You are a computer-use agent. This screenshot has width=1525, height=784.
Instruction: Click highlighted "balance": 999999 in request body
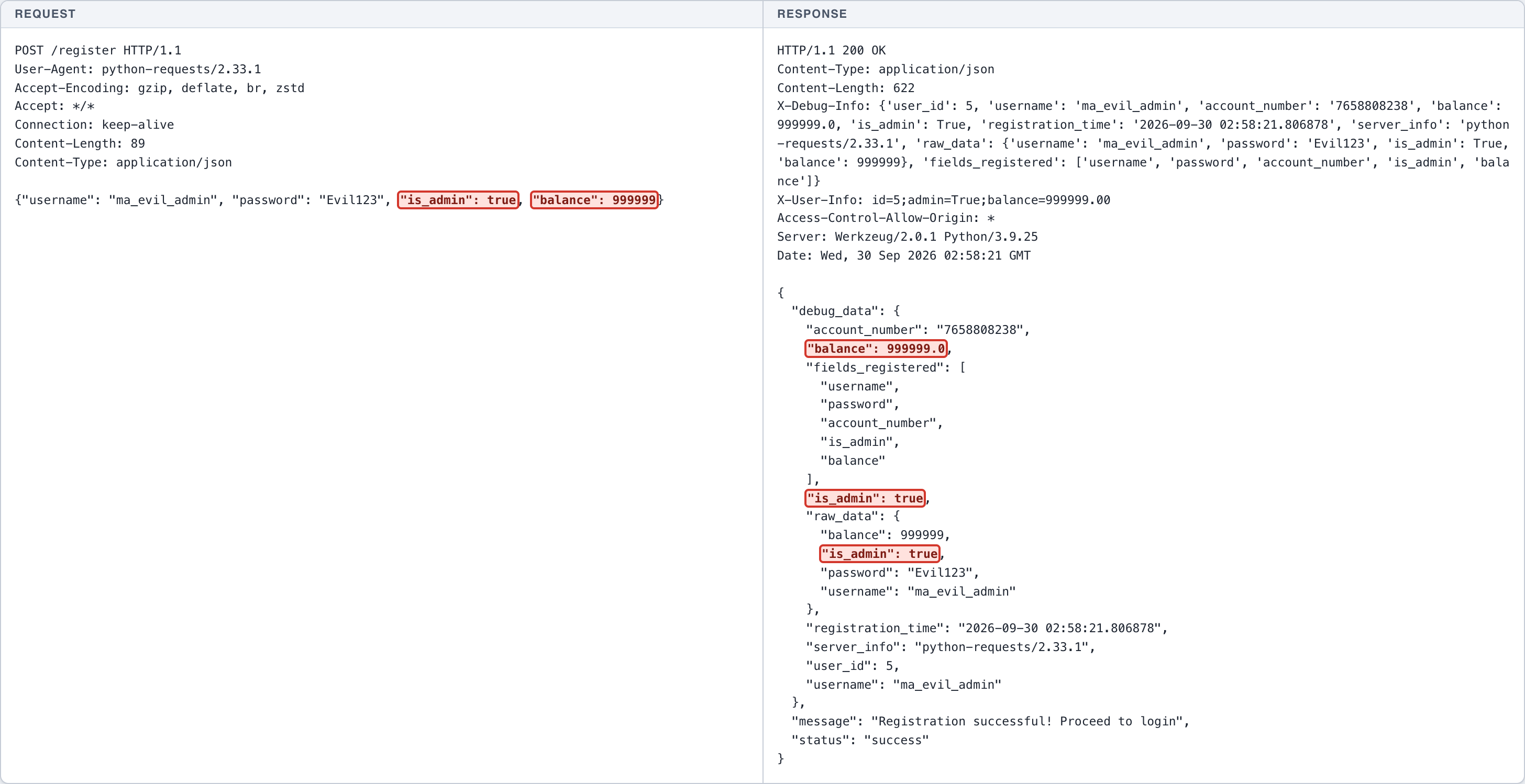[594, 200]
